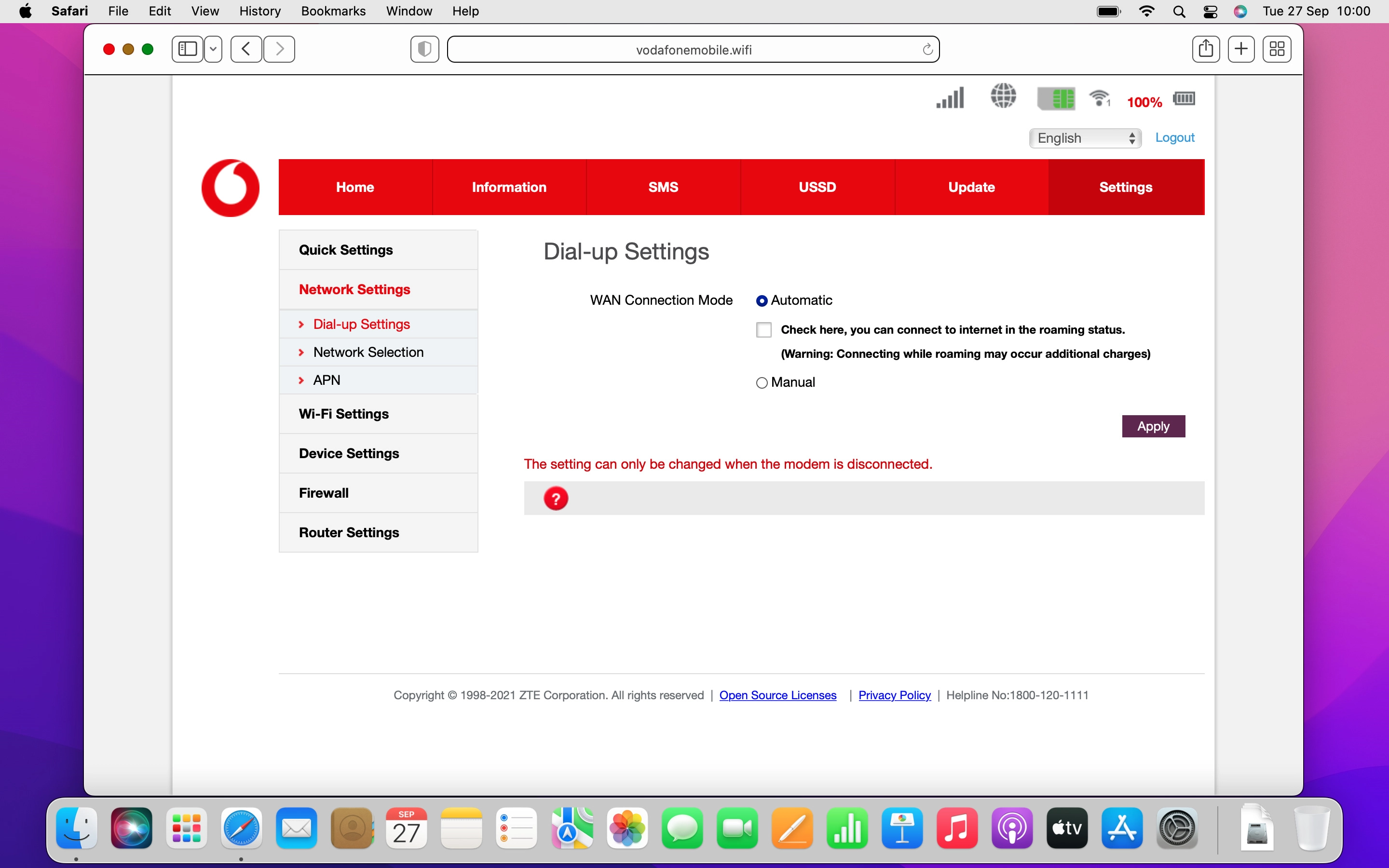Click the Siri icon in the menu bar
The height and width of the screenshot is (868, 1389).
(1240, 11)
